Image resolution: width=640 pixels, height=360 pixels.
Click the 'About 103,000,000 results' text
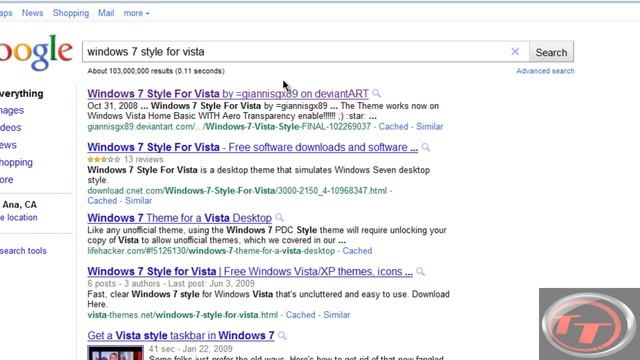click(156, 71)
